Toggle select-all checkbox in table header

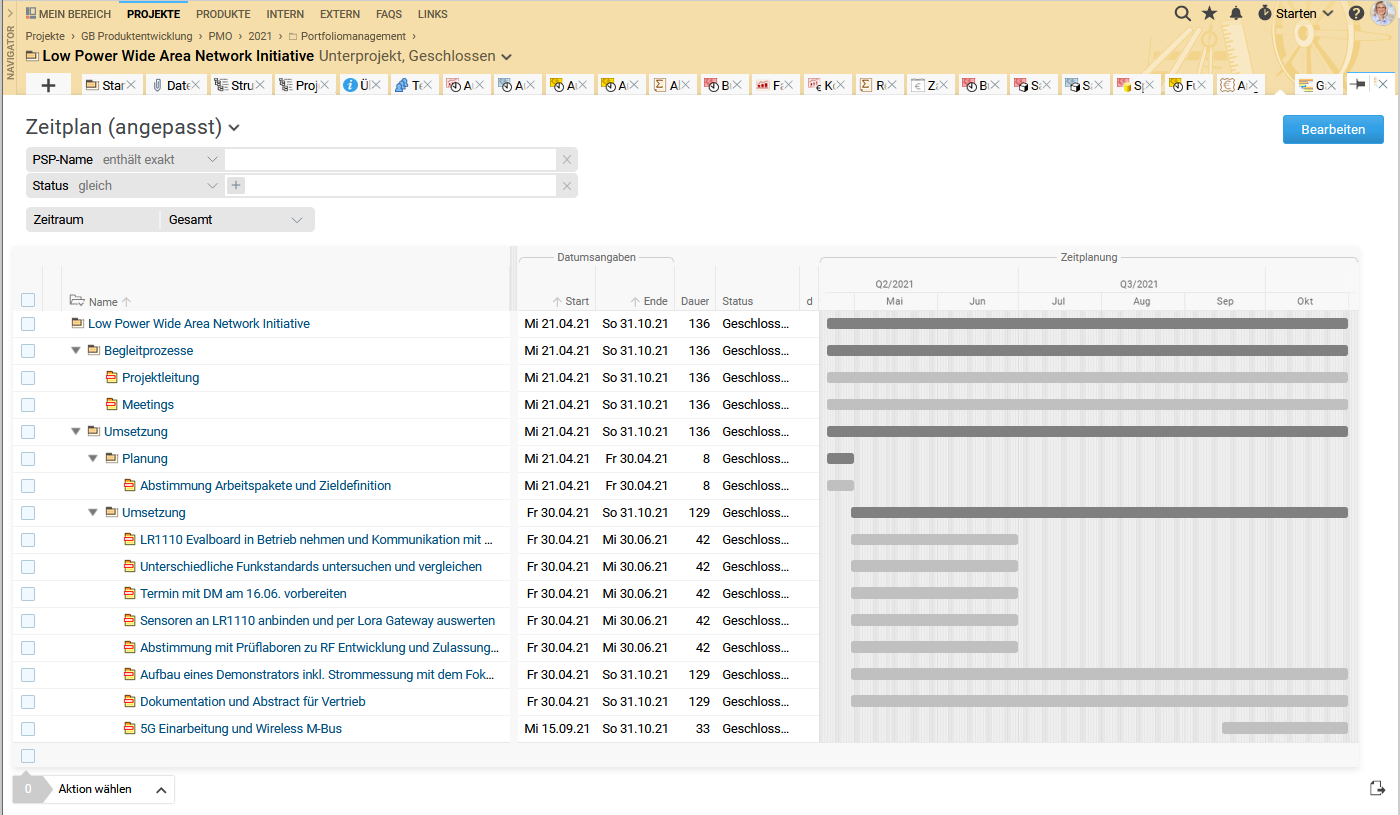pyautogui.click(x=28, y=300)
